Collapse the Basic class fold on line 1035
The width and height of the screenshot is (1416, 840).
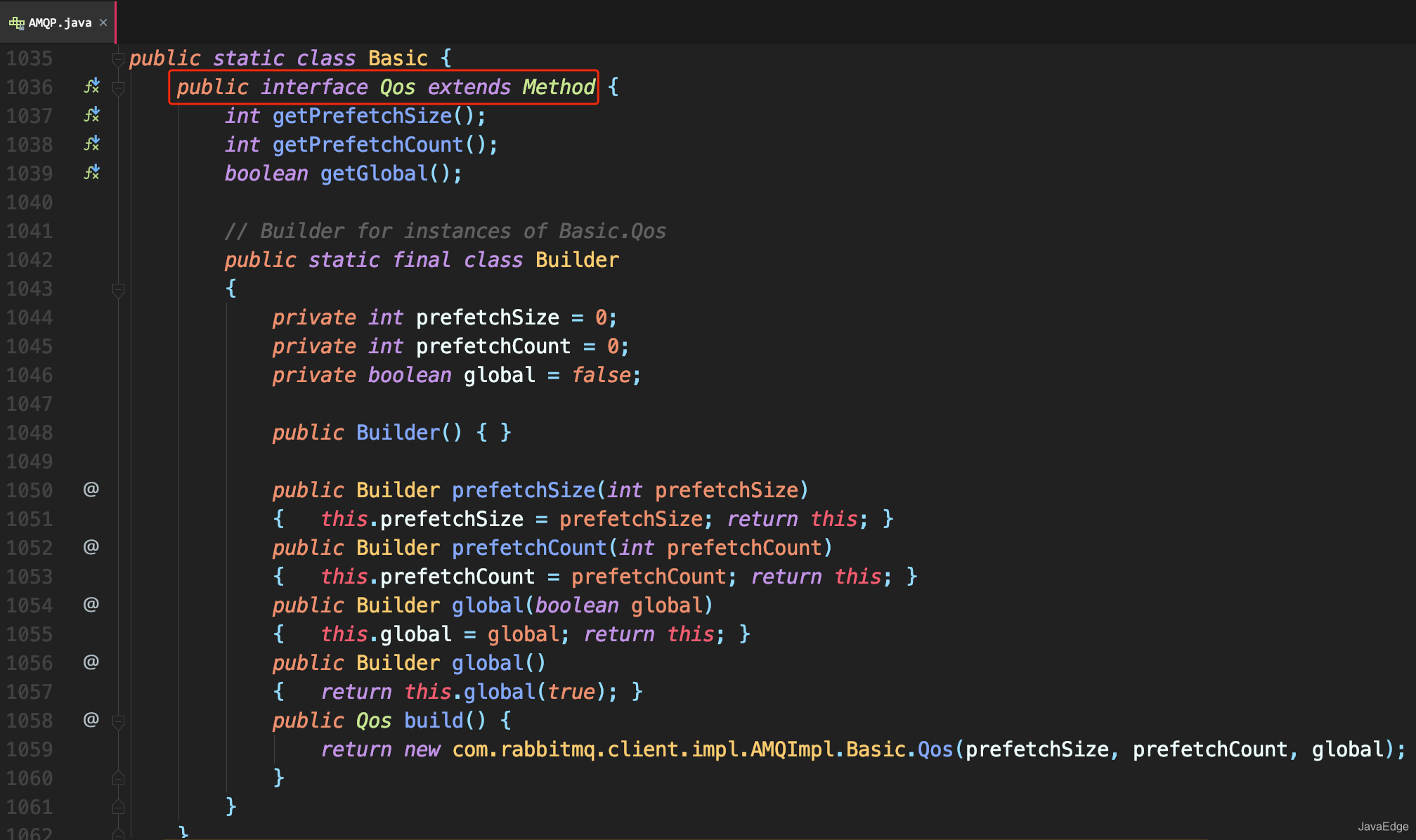coord(119,59)
